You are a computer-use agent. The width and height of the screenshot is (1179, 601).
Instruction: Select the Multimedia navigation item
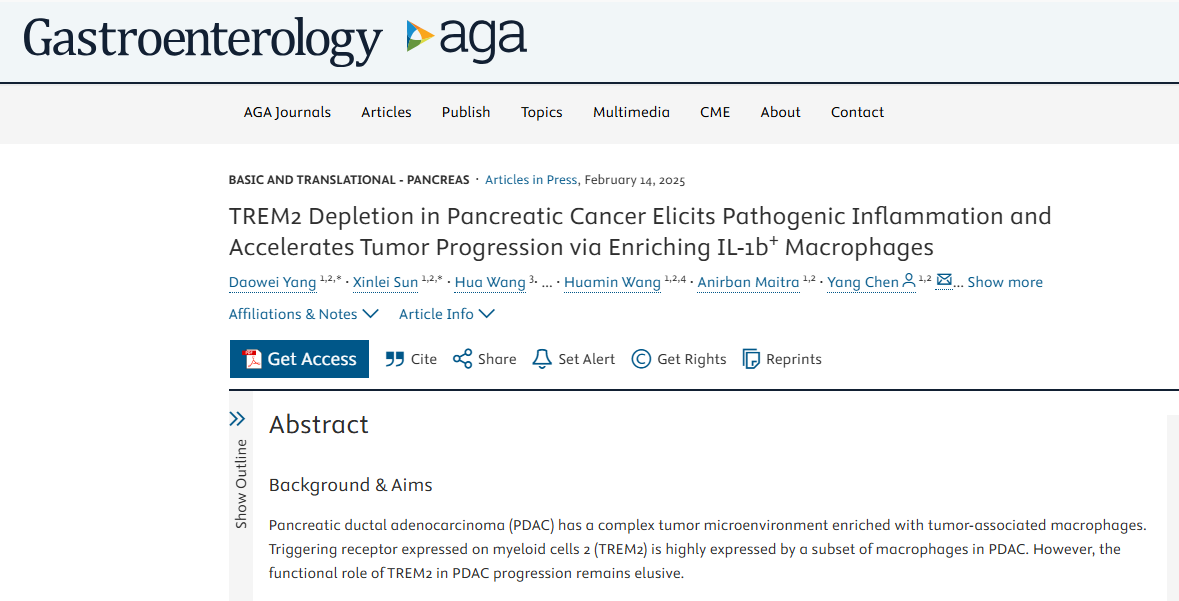pos(631,112)
